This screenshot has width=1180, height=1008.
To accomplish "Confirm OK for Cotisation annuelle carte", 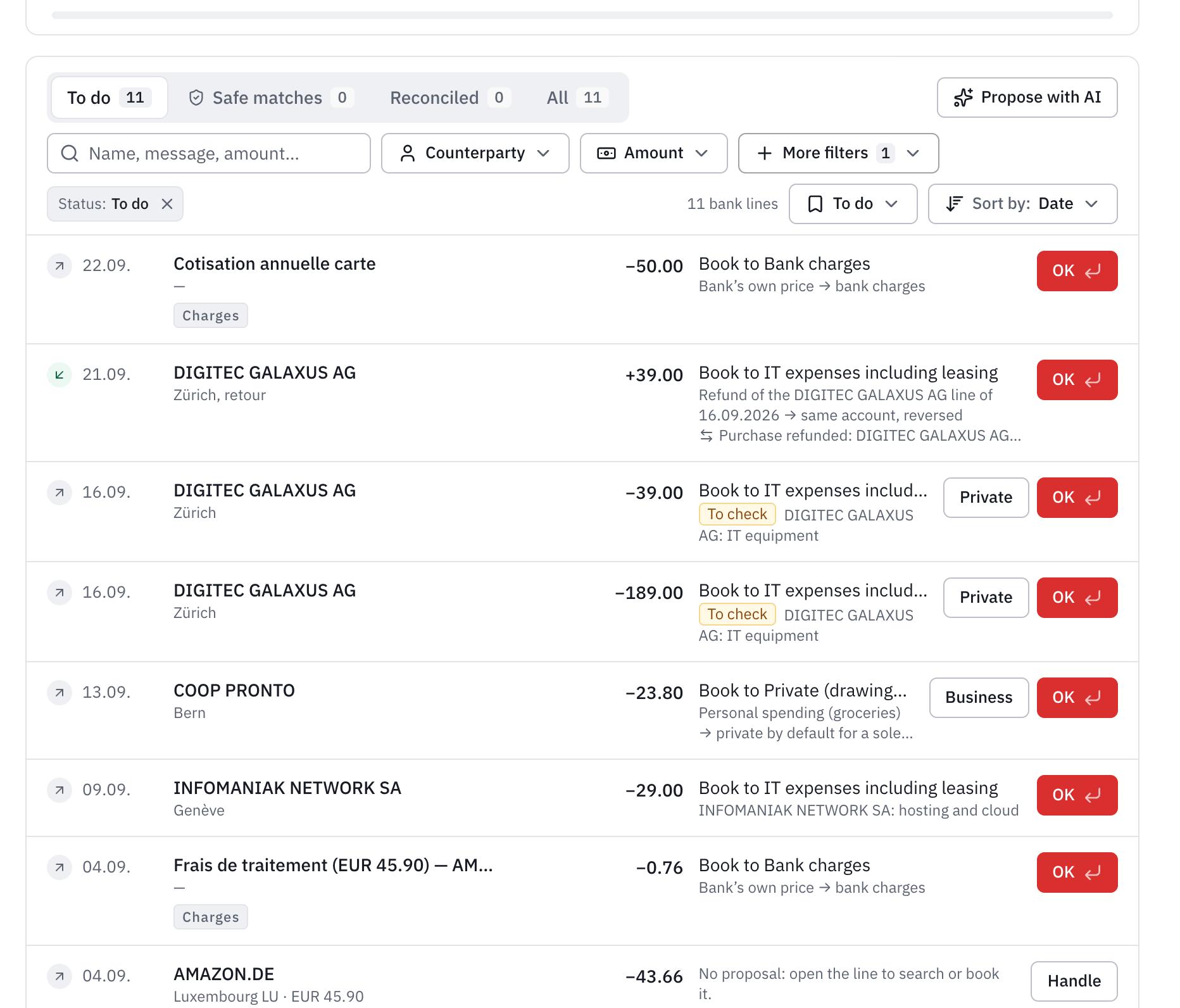I will 1077,271.
